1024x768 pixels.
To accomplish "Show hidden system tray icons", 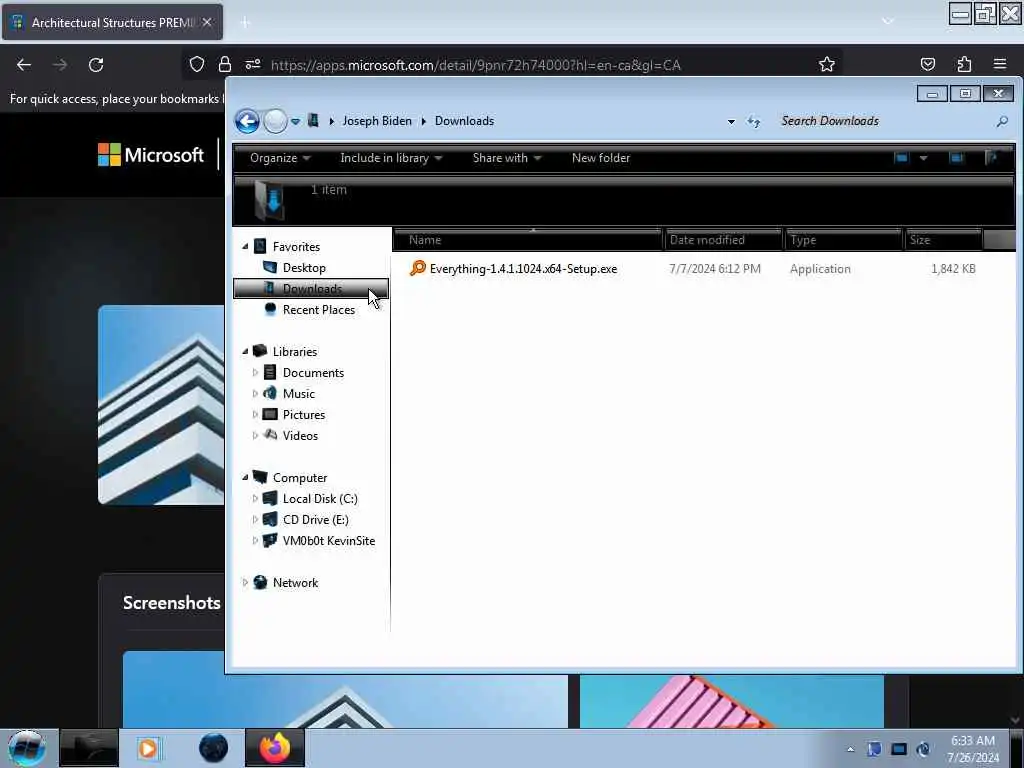I will [850, 749].
